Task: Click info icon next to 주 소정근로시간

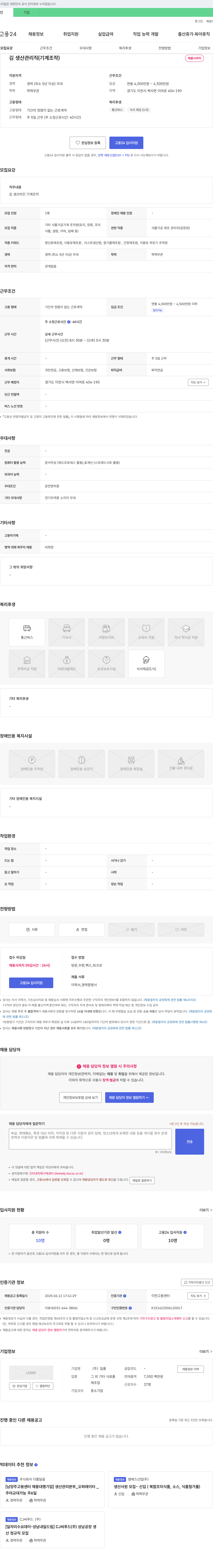Action: (x=69, y=322)
